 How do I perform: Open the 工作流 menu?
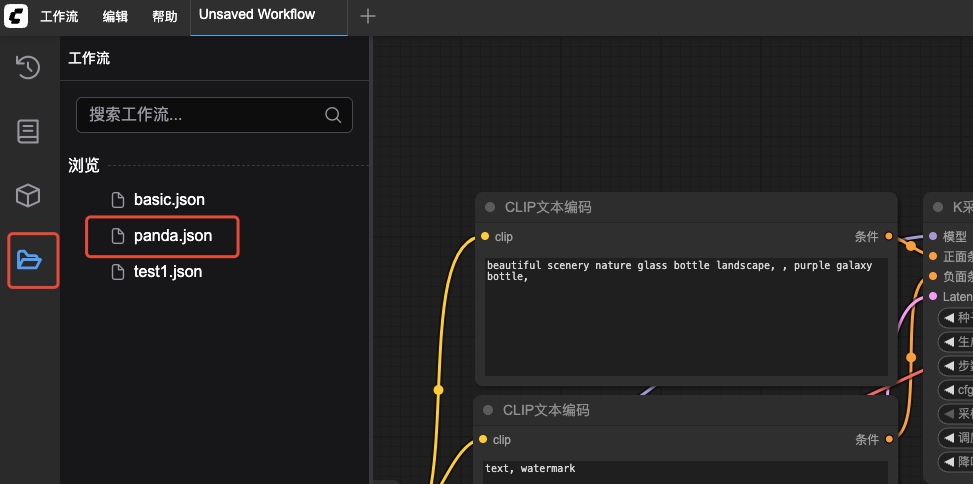click(x=59, y=16)
